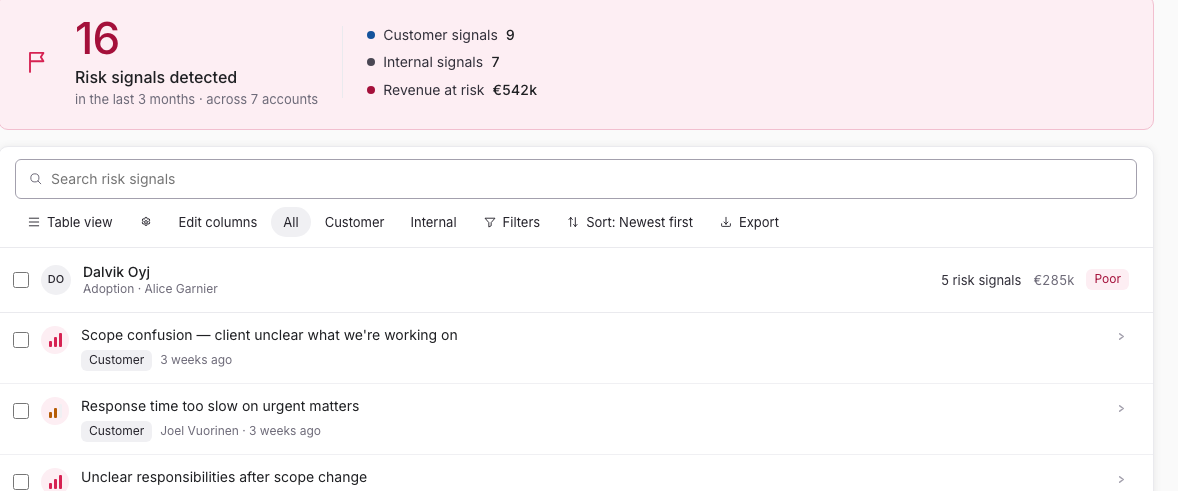Tick checkbox for Scope confusion signal
The image size is (1178, 491).
pos(21,340)
